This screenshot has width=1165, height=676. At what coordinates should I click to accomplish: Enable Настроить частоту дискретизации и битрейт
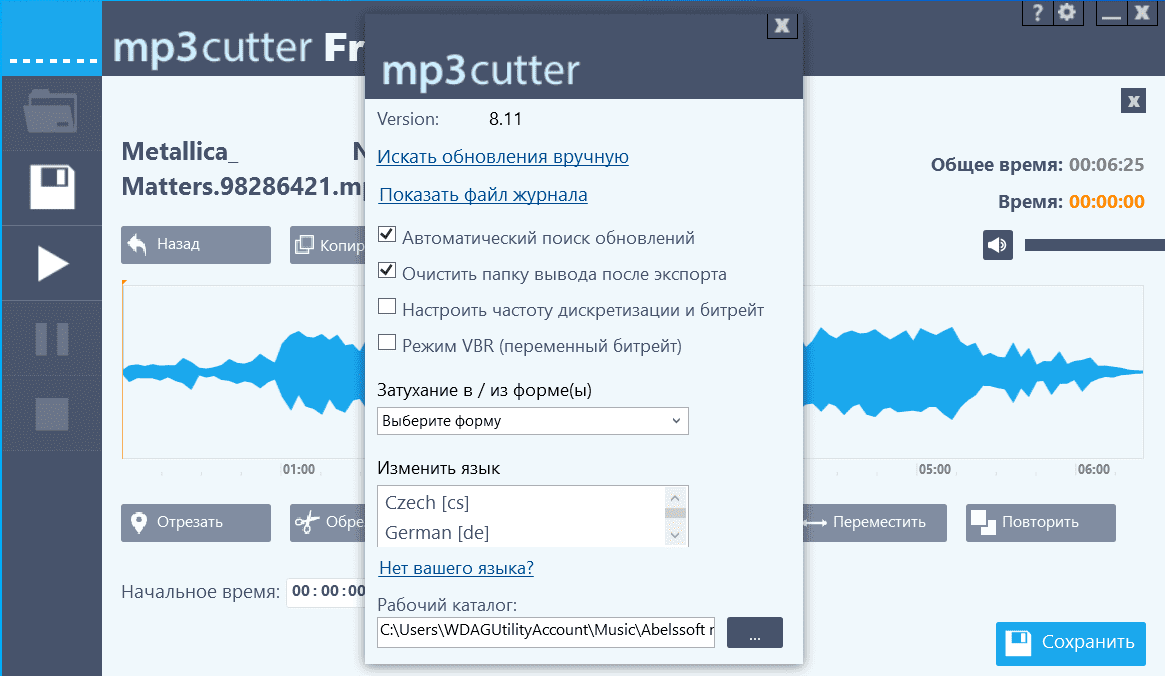tap(387, 306)
